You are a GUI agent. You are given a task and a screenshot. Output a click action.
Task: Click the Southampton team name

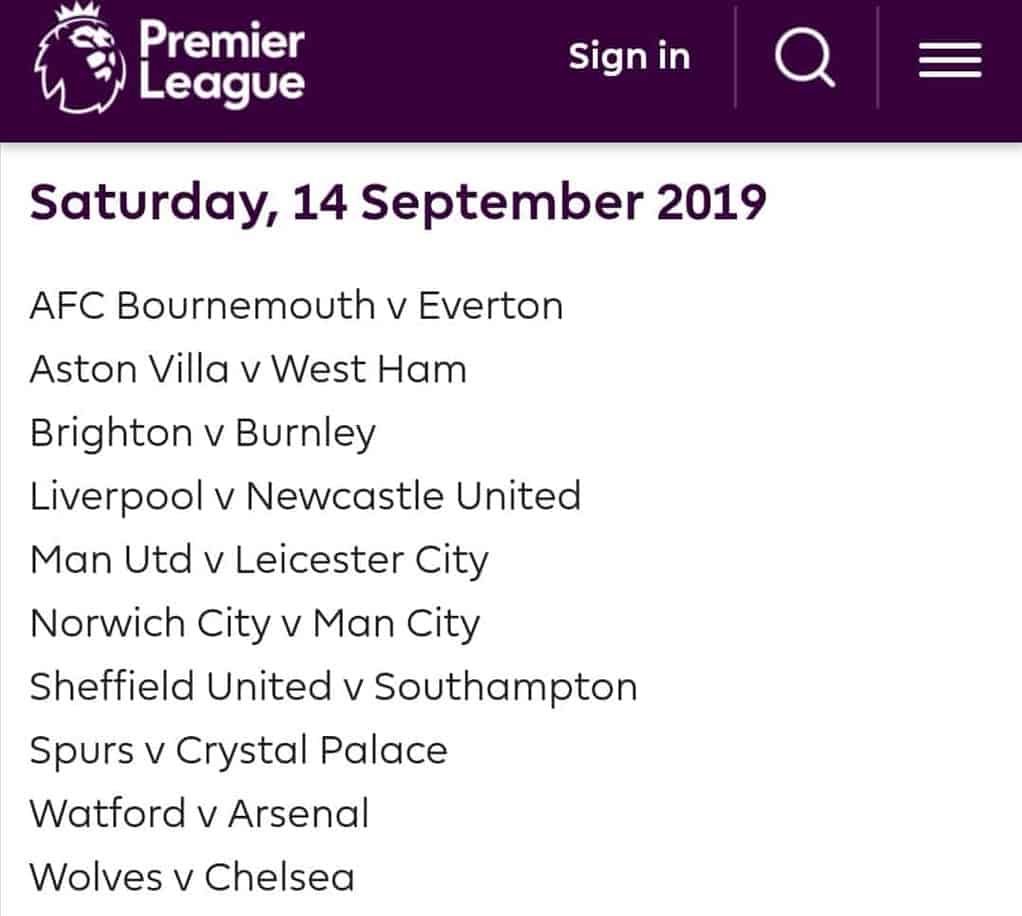[506, 688]
